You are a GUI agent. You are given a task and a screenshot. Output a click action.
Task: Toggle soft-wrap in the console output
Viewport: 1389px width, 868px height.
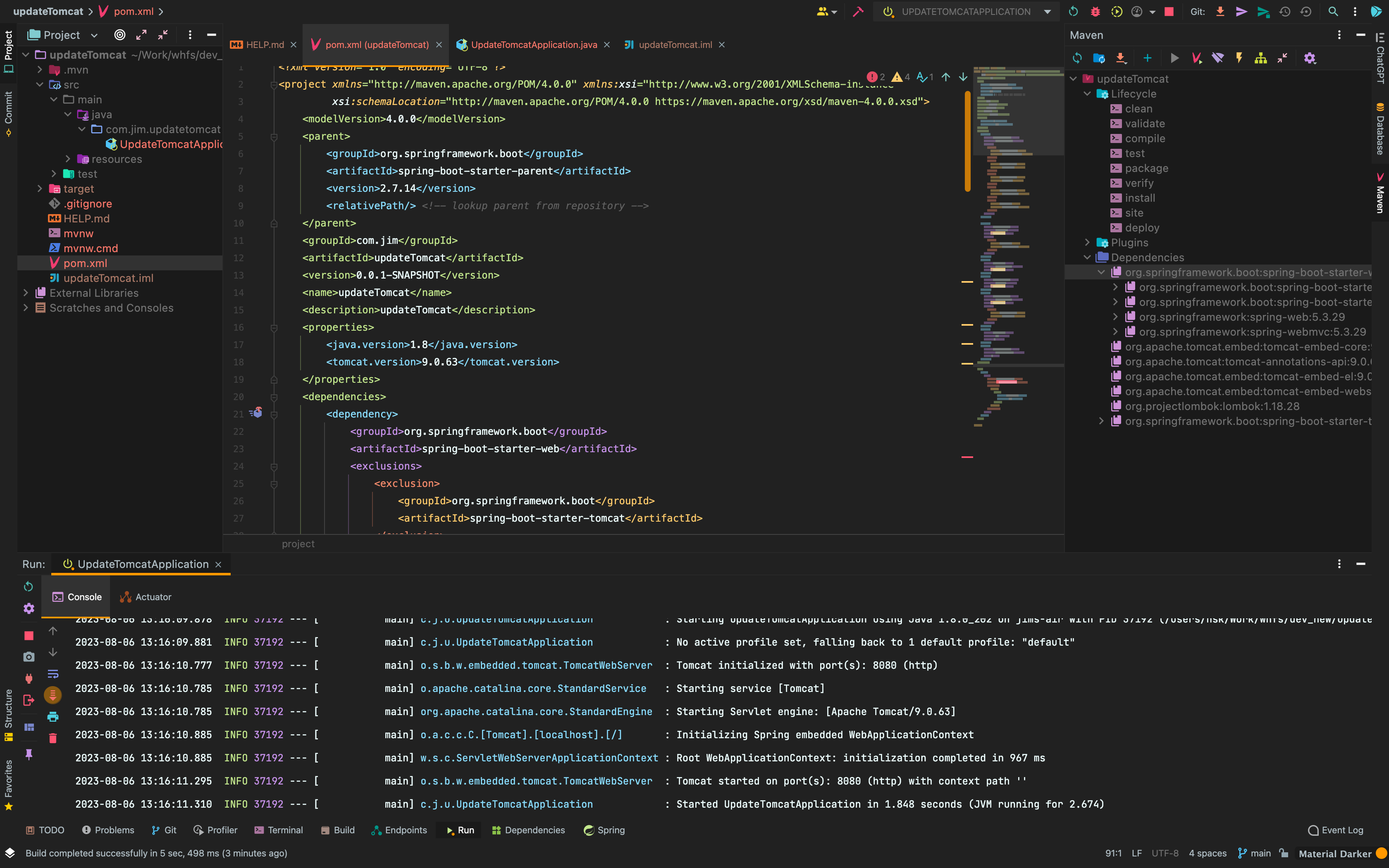coord(53,673)
